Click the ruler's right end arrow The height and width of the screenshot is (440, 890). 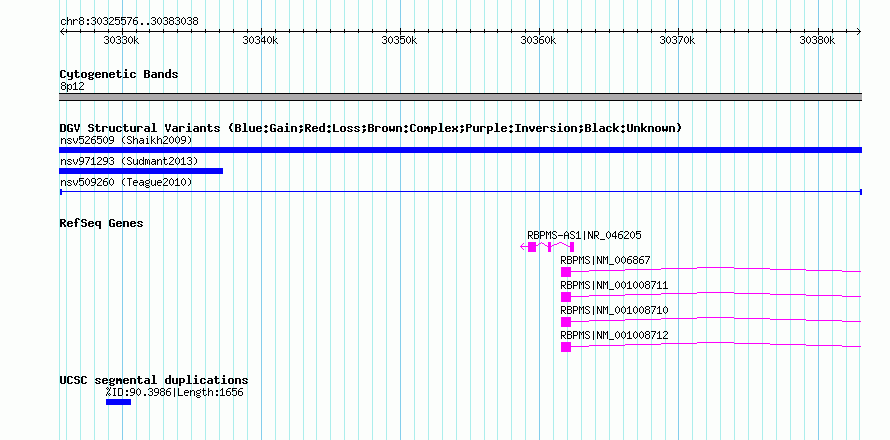(859, 31)
